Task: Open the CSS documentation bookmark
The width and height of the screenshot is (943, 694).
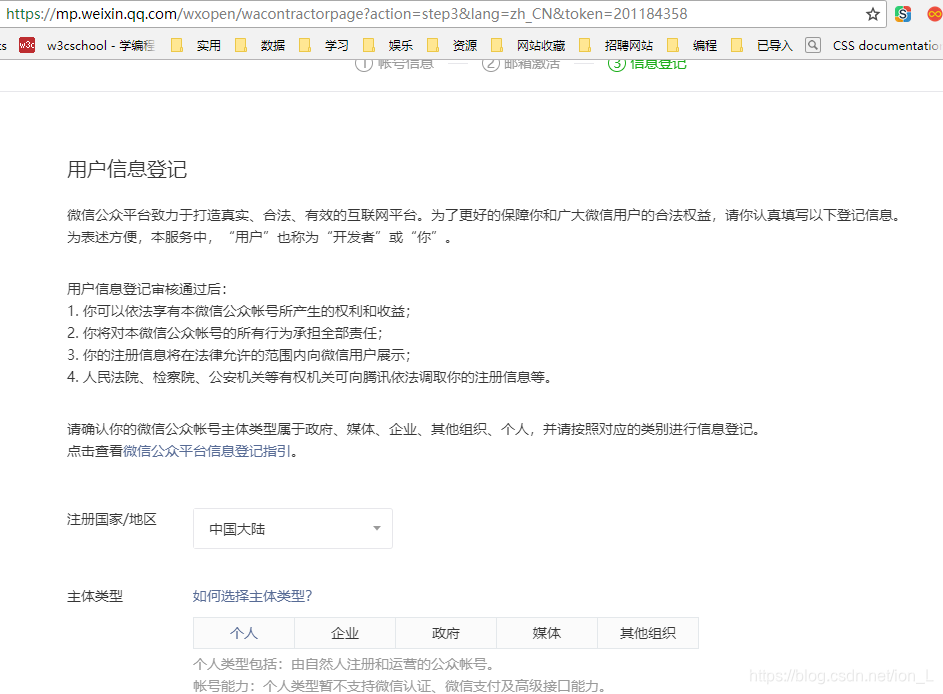Action: (873, 45)
